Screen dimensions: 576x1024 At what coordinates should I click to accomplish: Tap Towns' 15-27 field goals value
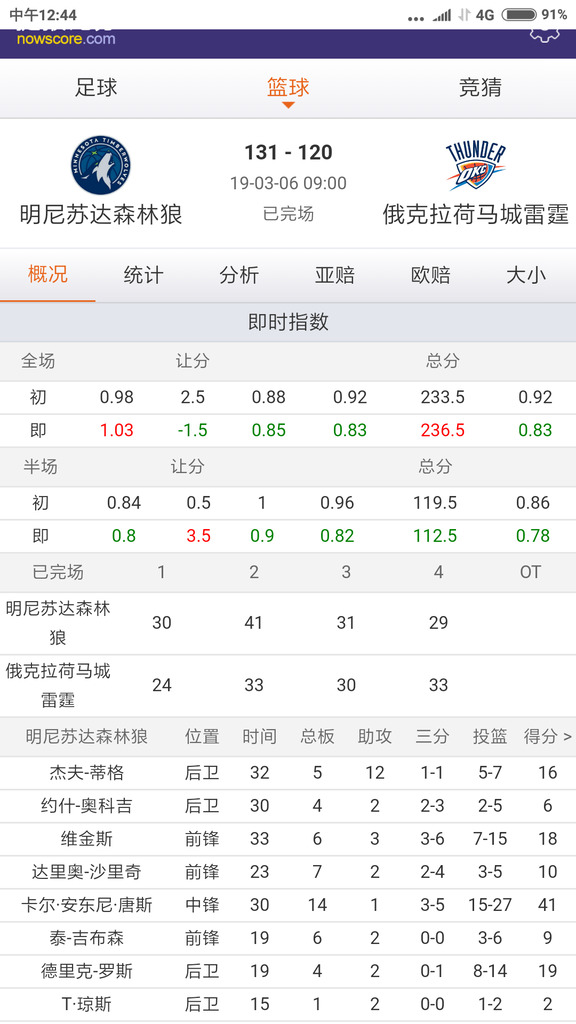[490, 905]
